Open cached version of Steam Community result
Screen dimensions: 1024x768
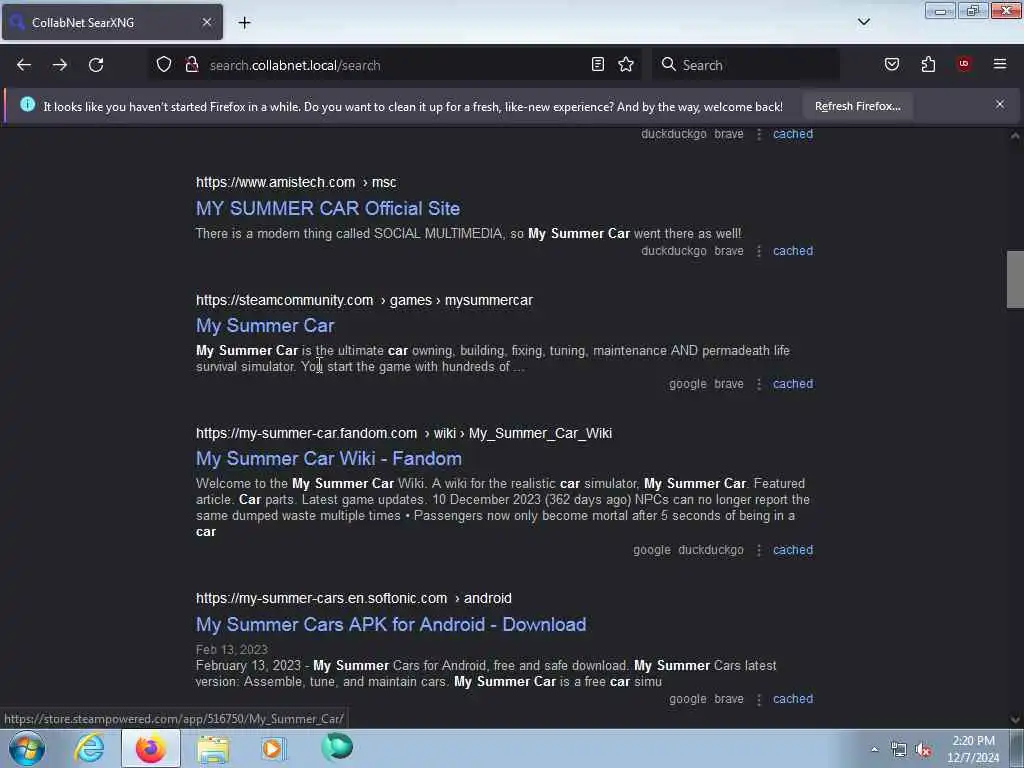point(793,384)
